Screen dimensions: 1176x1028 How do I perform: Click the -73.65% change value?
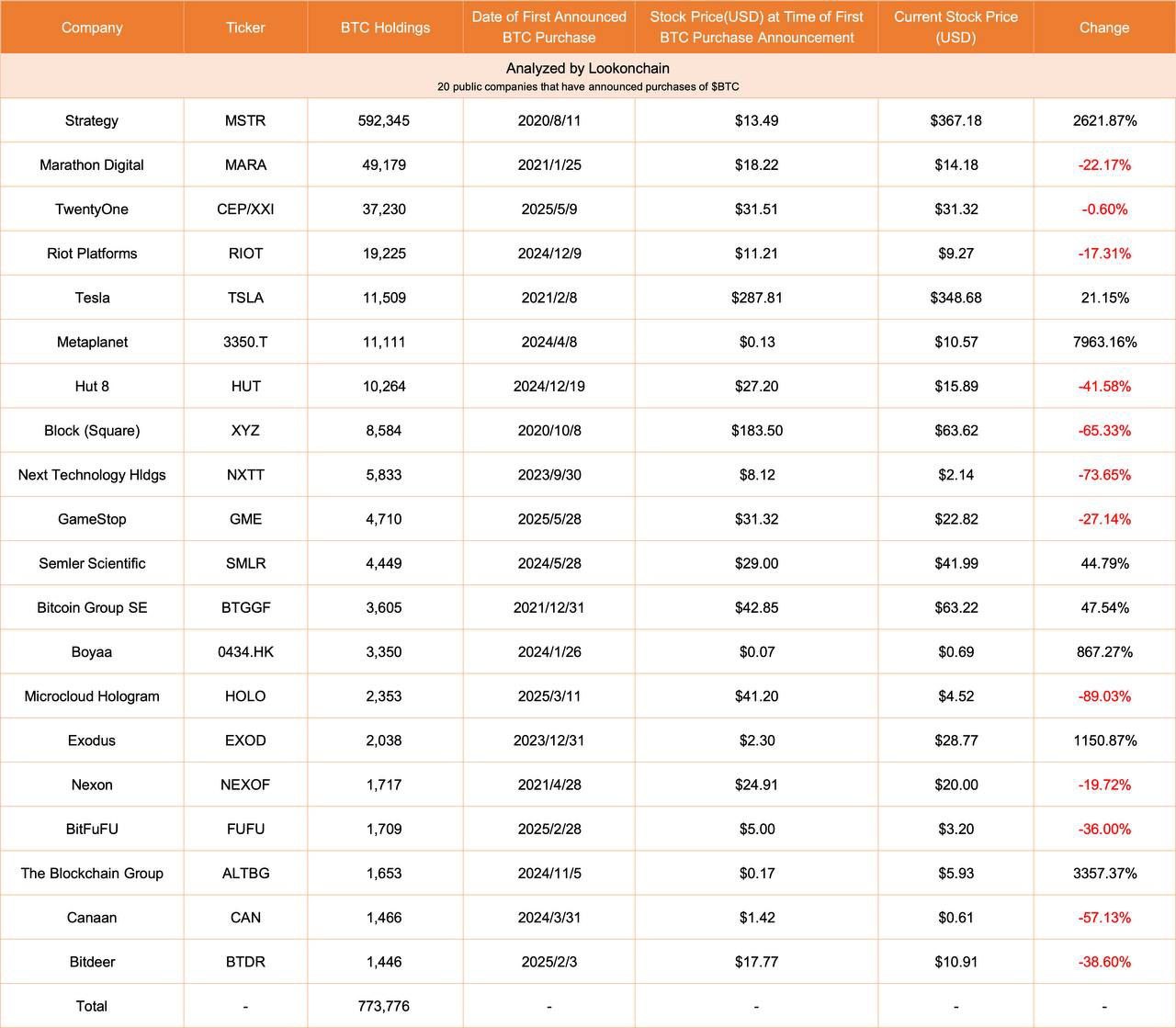click(x=1104, y=474)
